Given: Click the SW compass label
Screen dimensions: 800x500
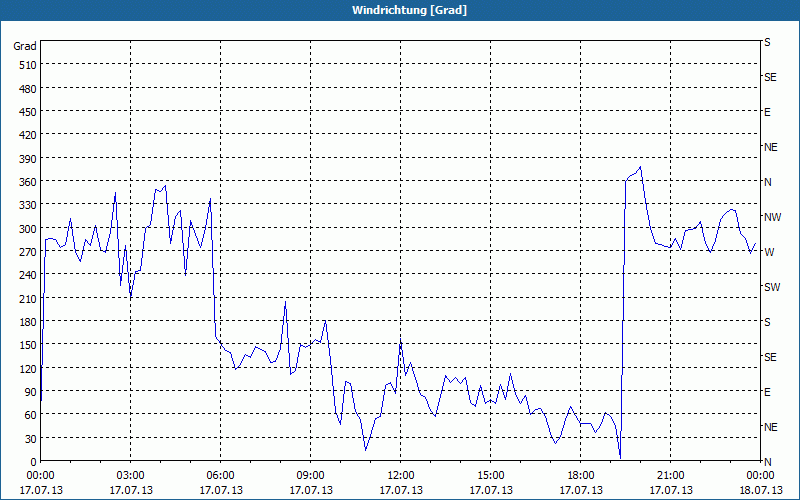Looking at the screenshot, I should point(772,287).
